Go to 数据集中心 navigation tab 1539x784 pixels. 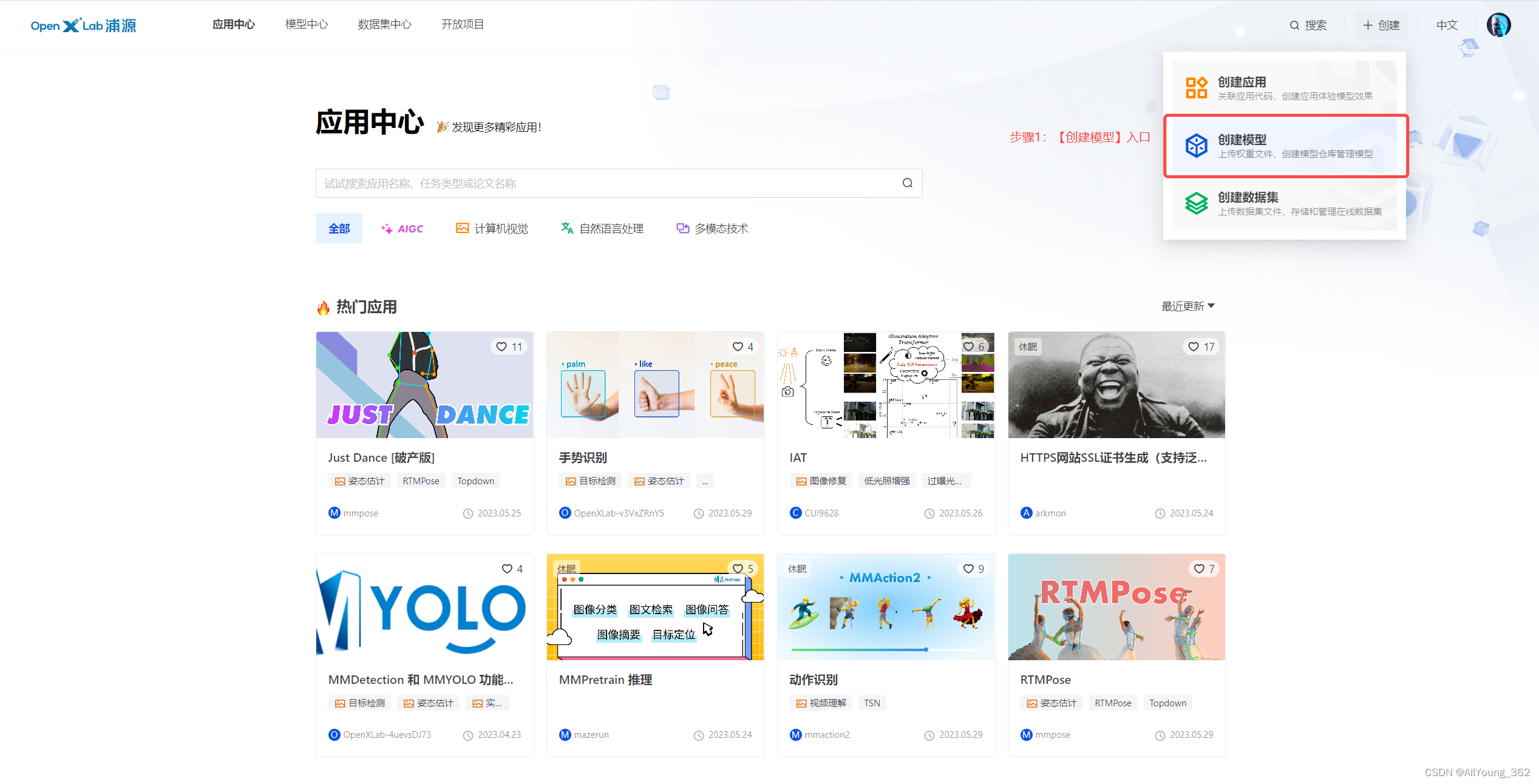(x=384, y=24)
